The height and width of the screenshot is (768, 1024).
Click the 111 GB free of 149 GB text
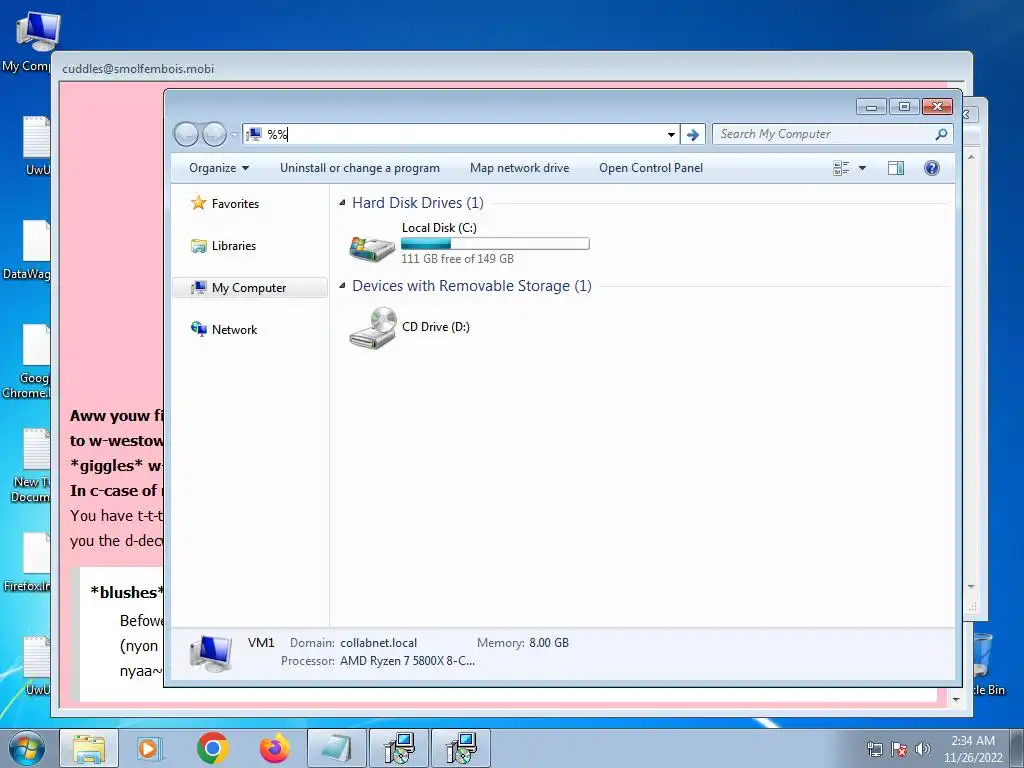click(457, 259)
